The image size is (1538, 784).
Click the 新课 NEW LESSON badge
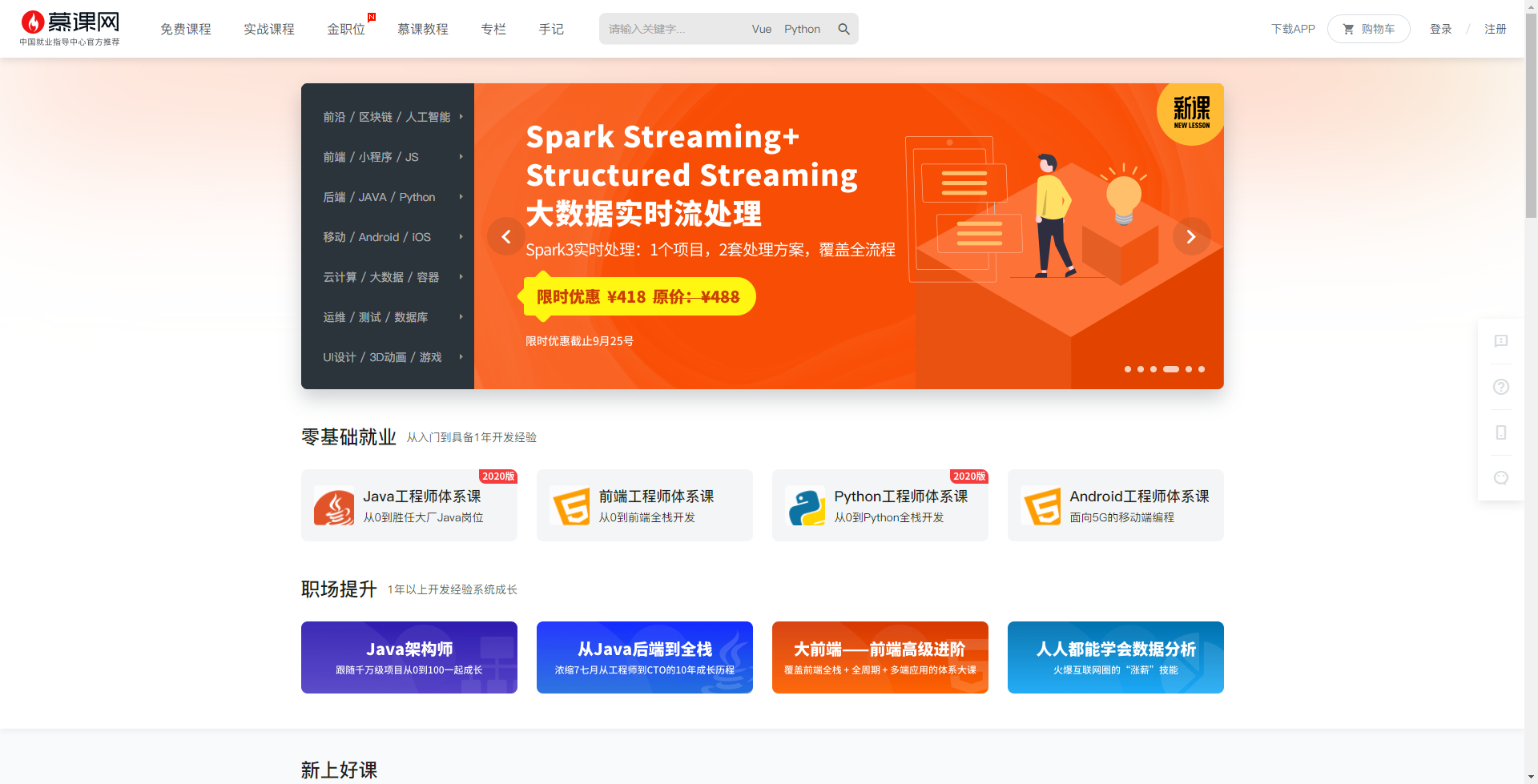point(1191,113)
